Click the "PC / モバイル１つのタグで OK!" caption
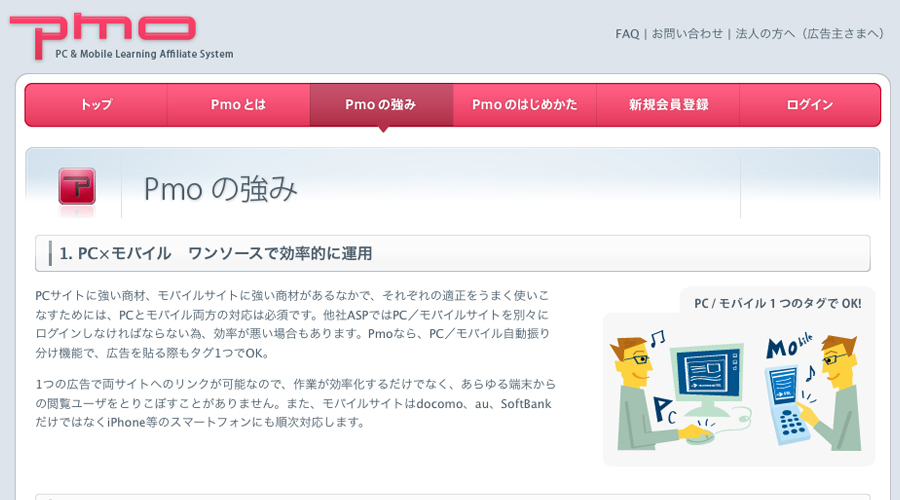 (770, 303)
